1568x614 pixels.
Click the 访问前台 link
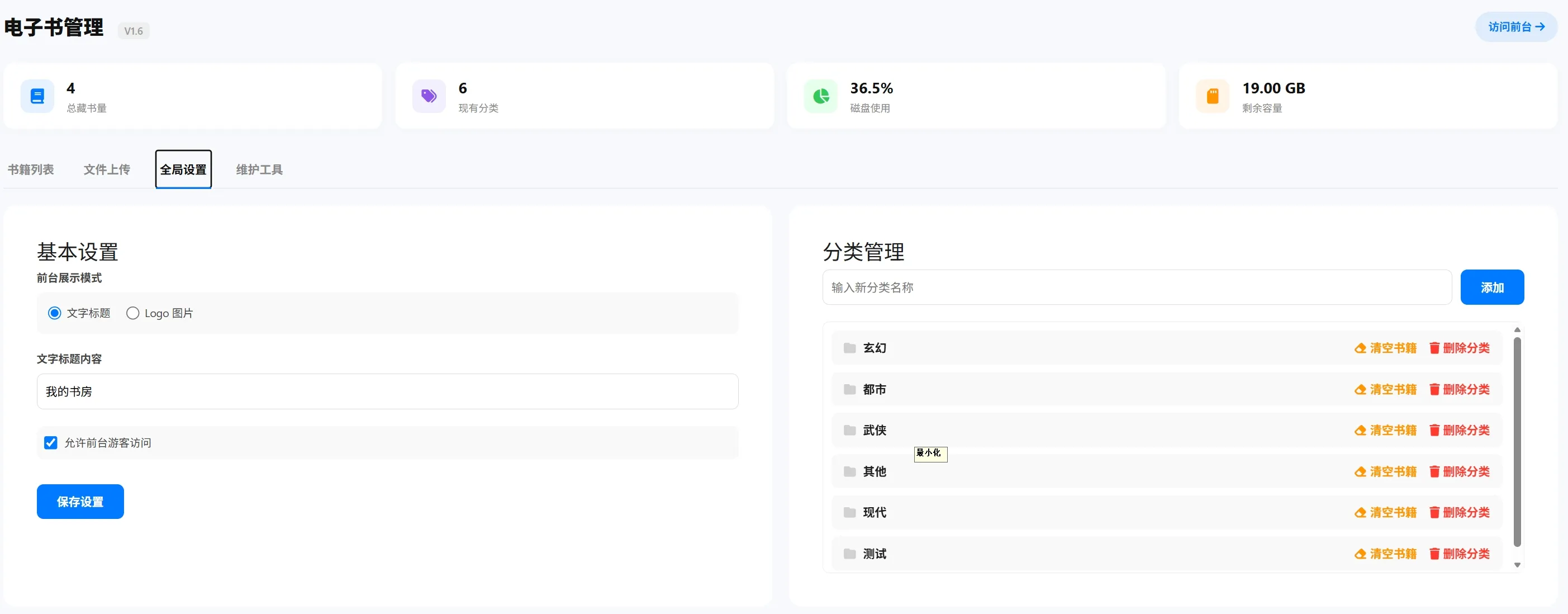coord(1516,27)
